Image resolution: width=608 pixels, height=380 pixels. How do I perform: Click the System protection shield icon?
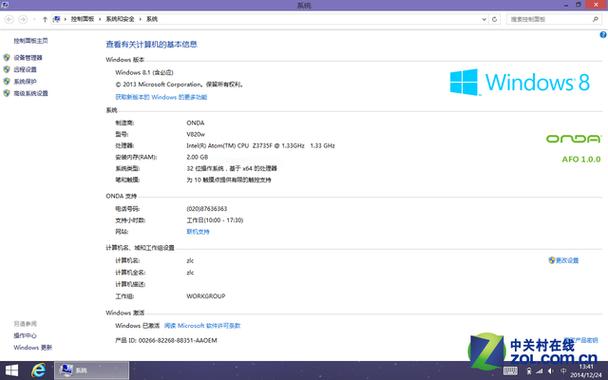7,81
